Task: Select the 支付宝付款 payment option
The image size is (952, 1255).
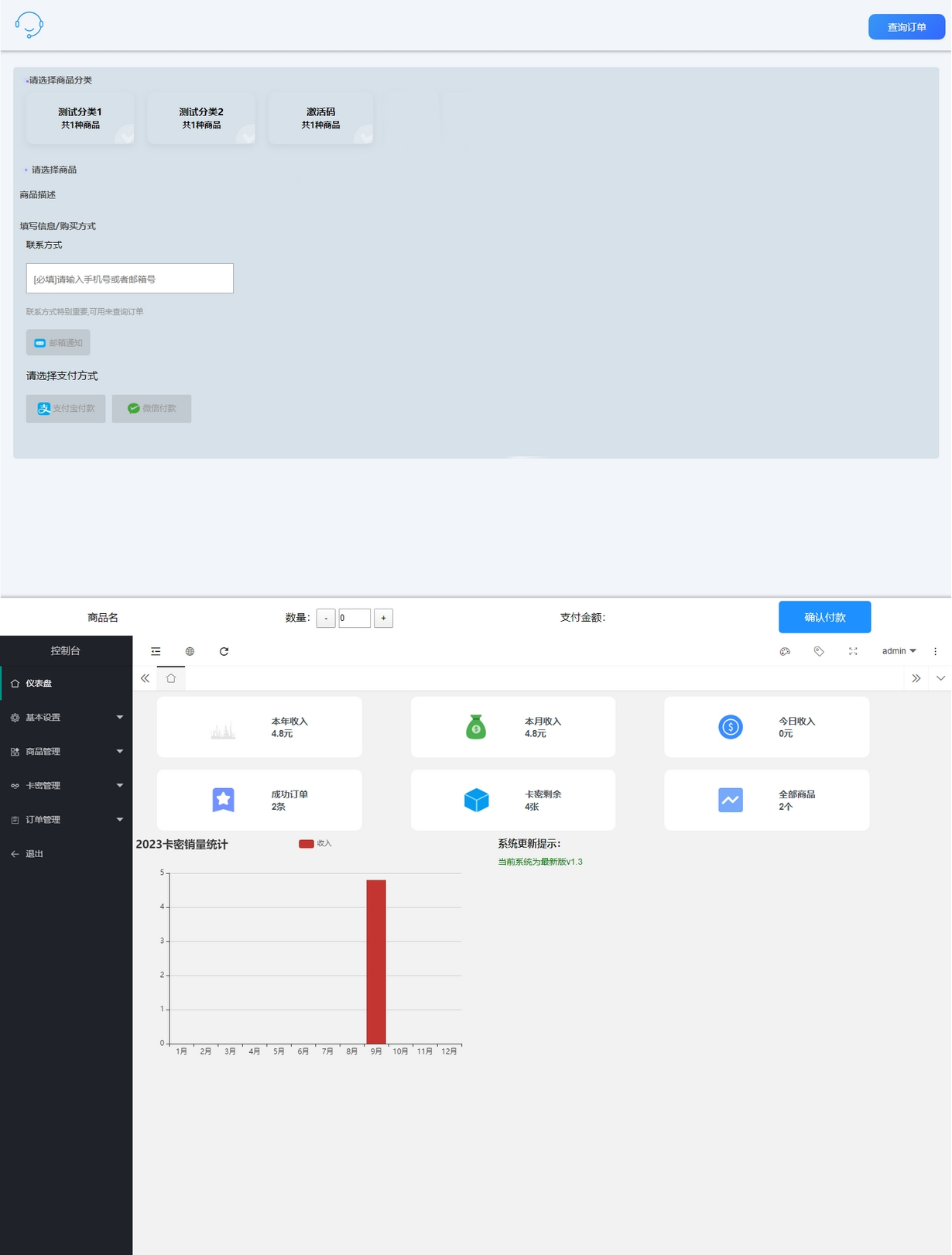Action: 66,408
